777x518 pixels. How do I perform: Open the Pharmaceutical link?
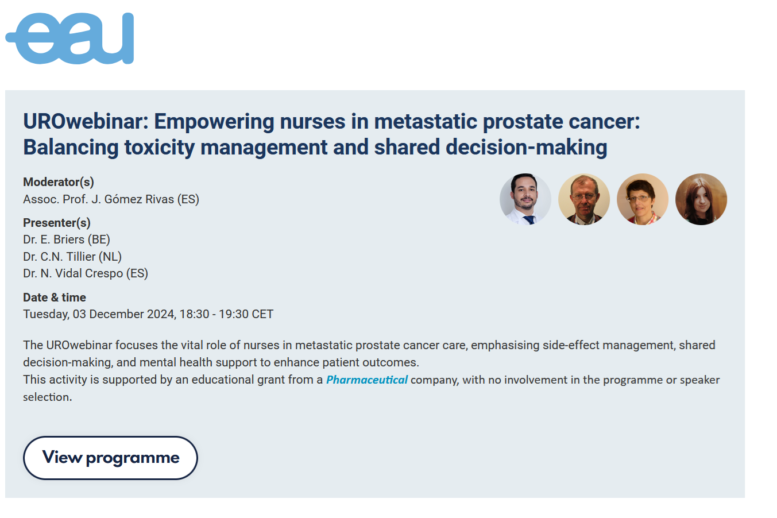pos(367,380)
